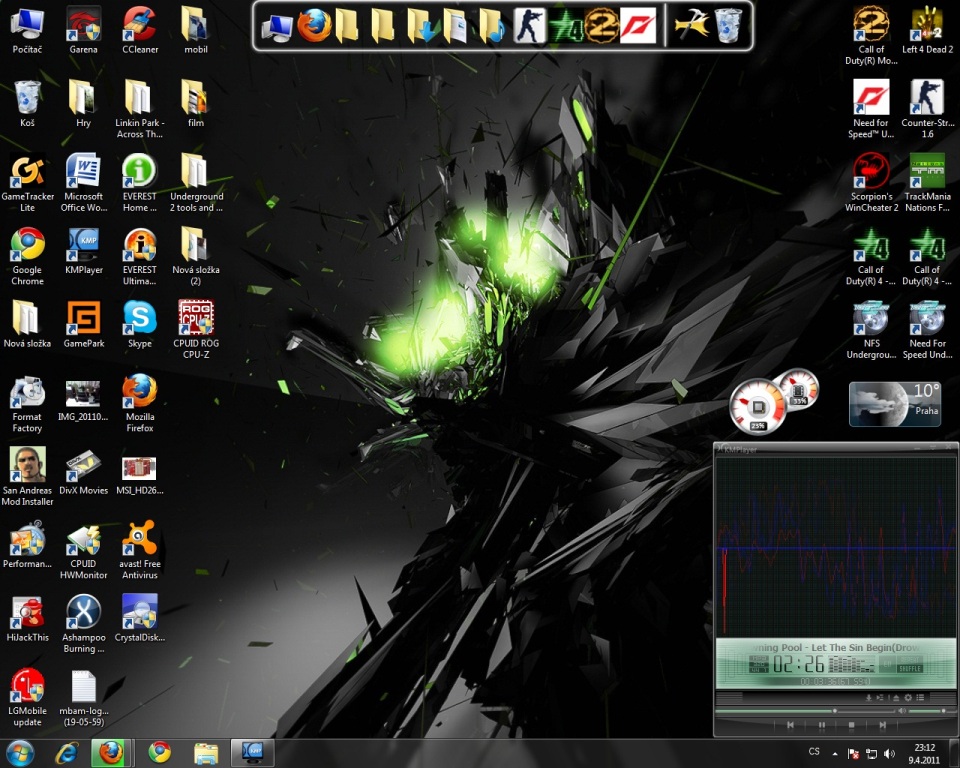Image resolution: width=960 pixels, height=768 pixels.
Task: Open the Recycle Bin in the top dock
Action: [730, 25]
